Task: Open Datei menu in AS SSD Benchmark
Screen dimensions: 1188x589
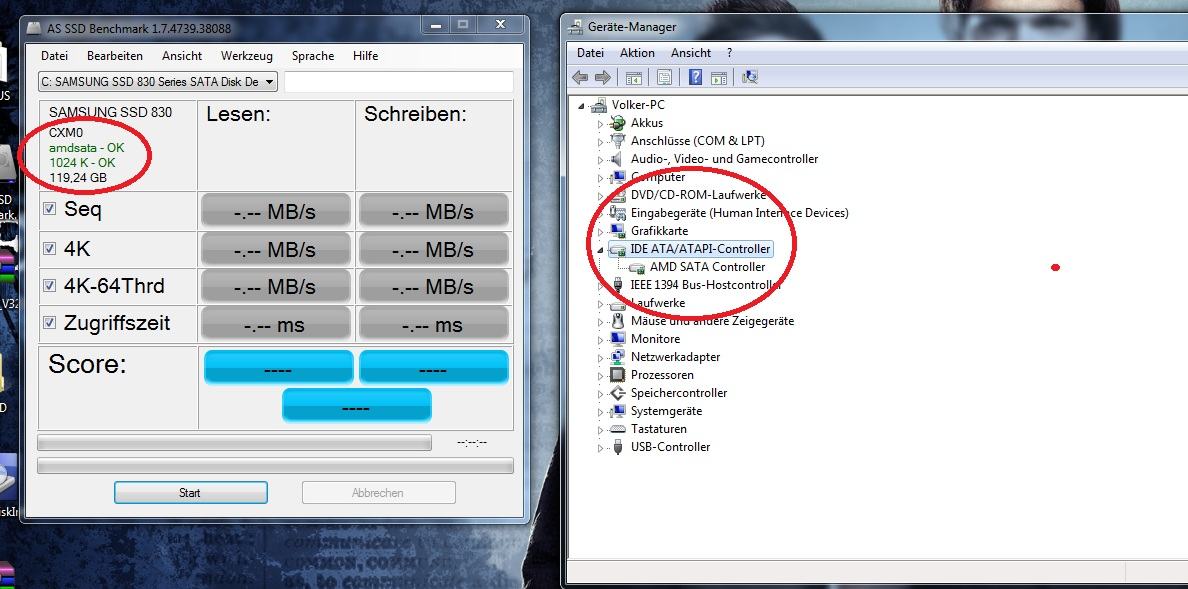Action: [55, 56]
